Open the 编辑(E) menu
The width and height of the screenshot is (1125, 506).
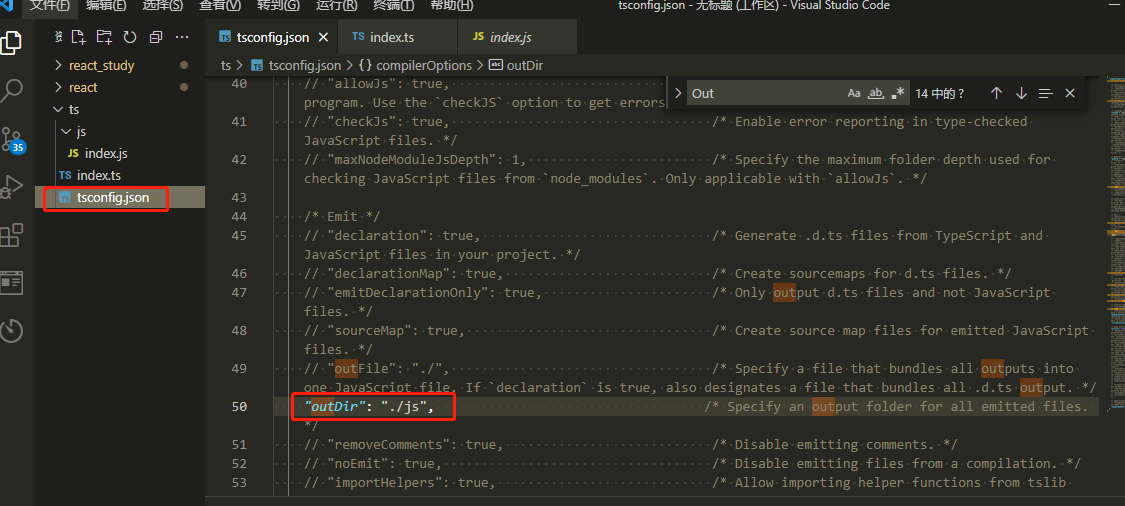click(105, 6)
